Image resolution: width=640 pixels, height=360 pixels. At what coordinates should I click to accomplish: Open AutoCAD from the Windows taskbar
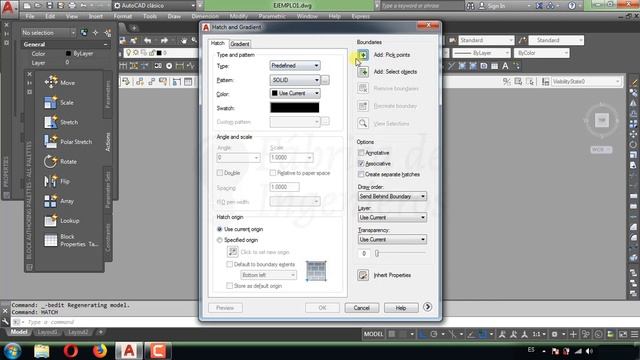[129, 351]
